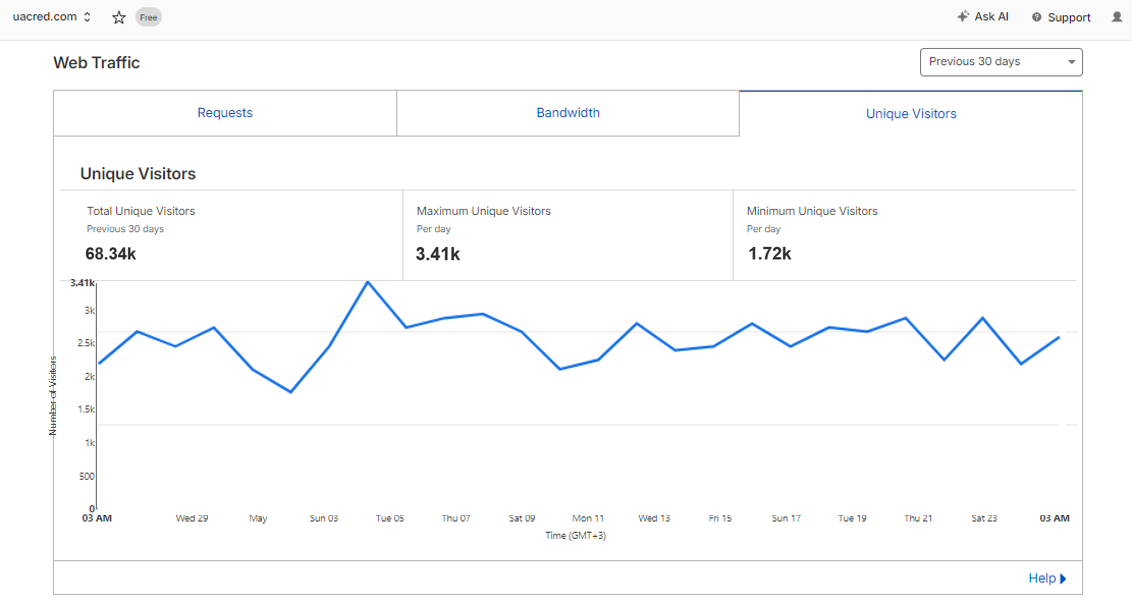Open the Previous 30 days dropdown
Image resolution: width=1140 pixels, height=609 pixels.
pos(1000,62)
